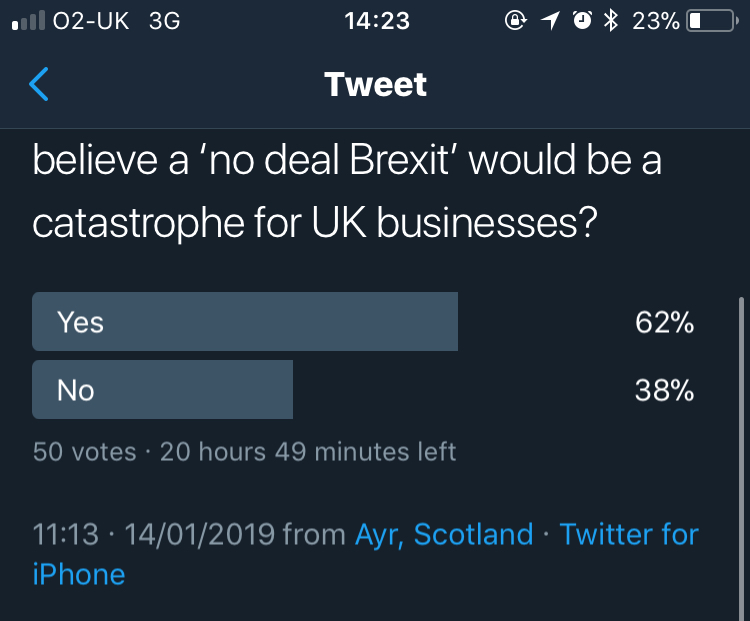Tap the O2-UK carrier label
Viewport: 750px width, 621px height.
[x=90, y=21]
